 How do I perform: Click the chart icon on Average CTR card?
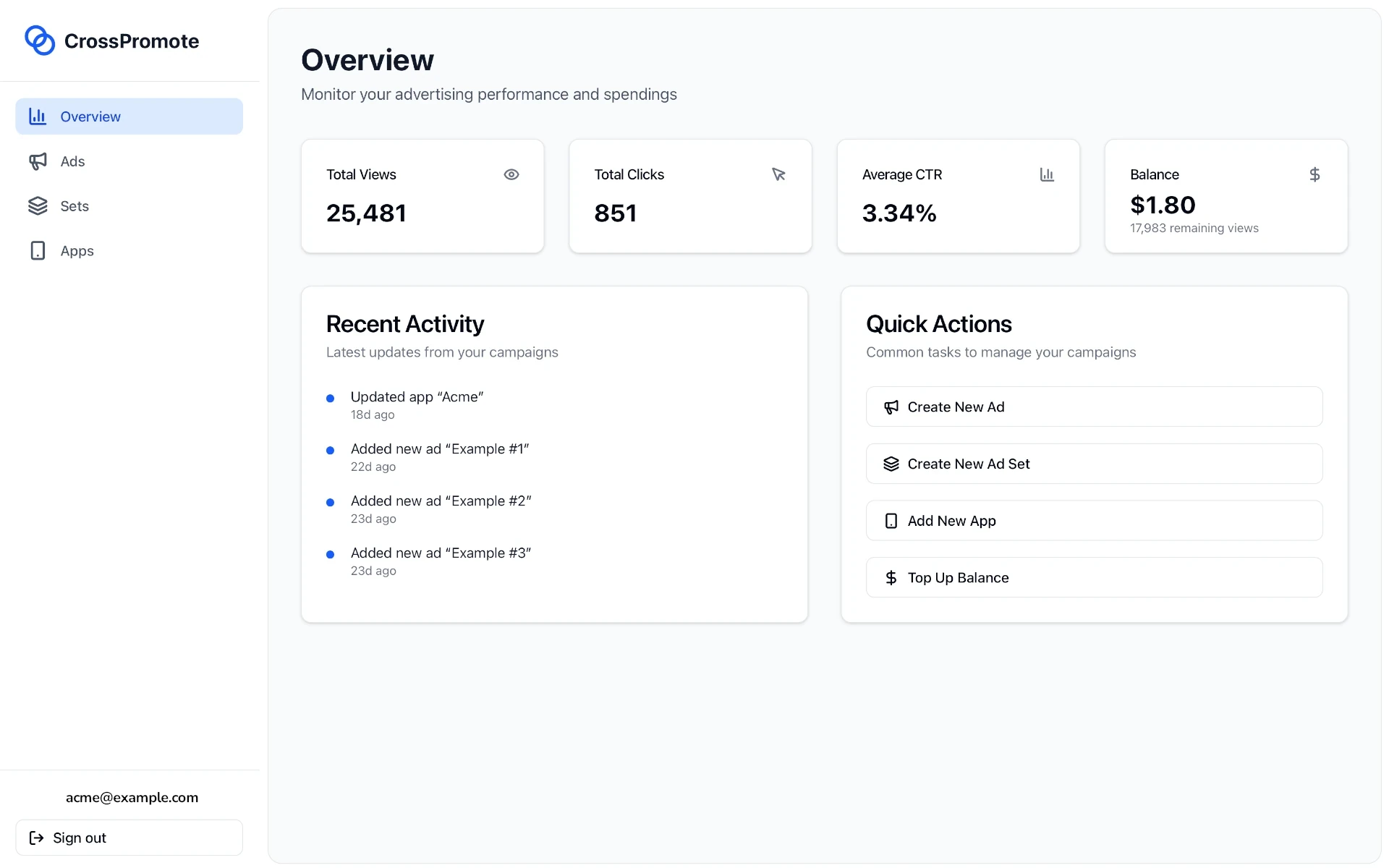pyautogui.click(x=1047, y=174)
